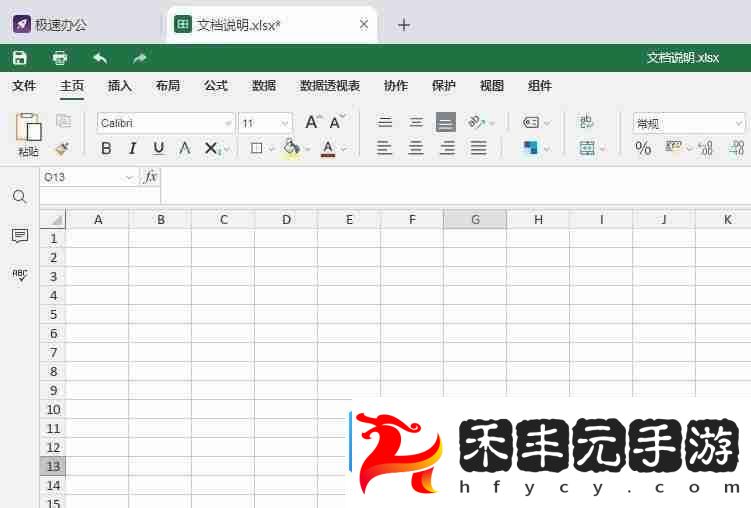Save the document with the floppy disk icon
751x508 pixels.
[x=20, y=58]
